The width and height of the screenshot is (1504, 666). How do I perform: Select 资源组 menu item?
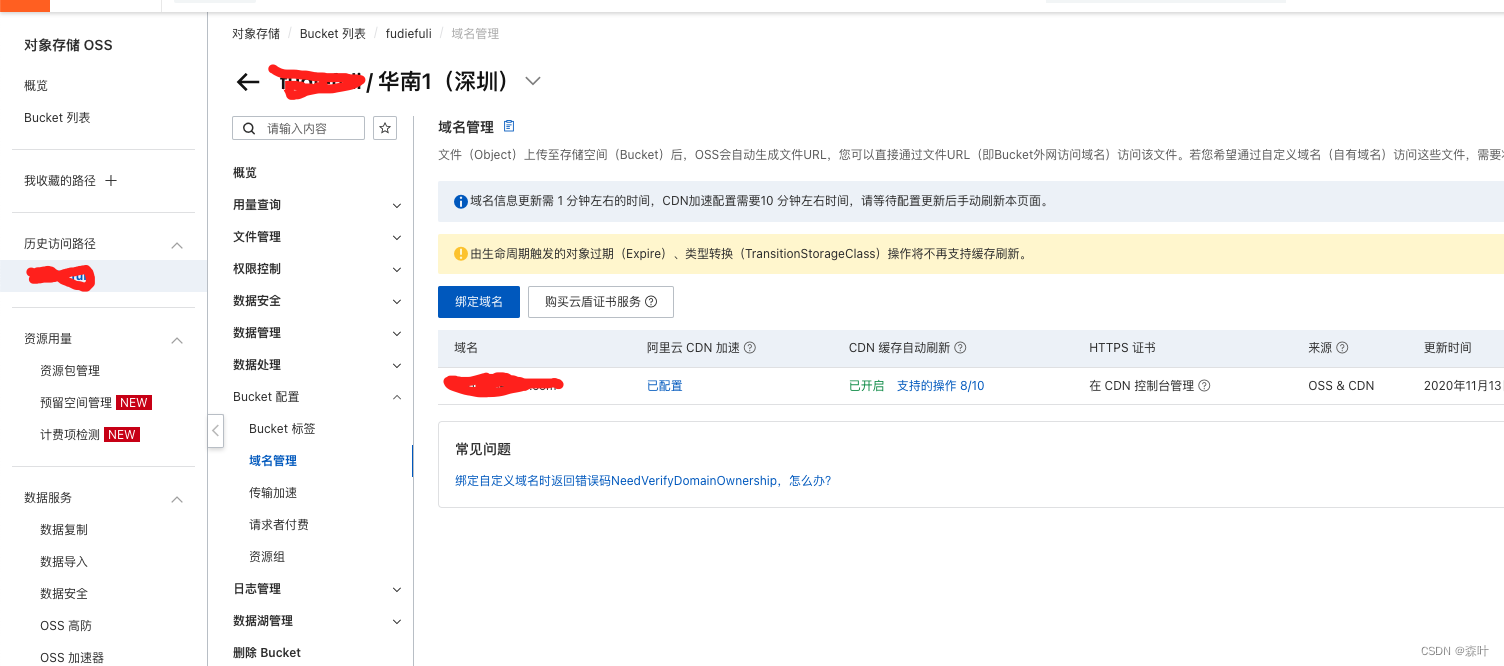point(267,557)
